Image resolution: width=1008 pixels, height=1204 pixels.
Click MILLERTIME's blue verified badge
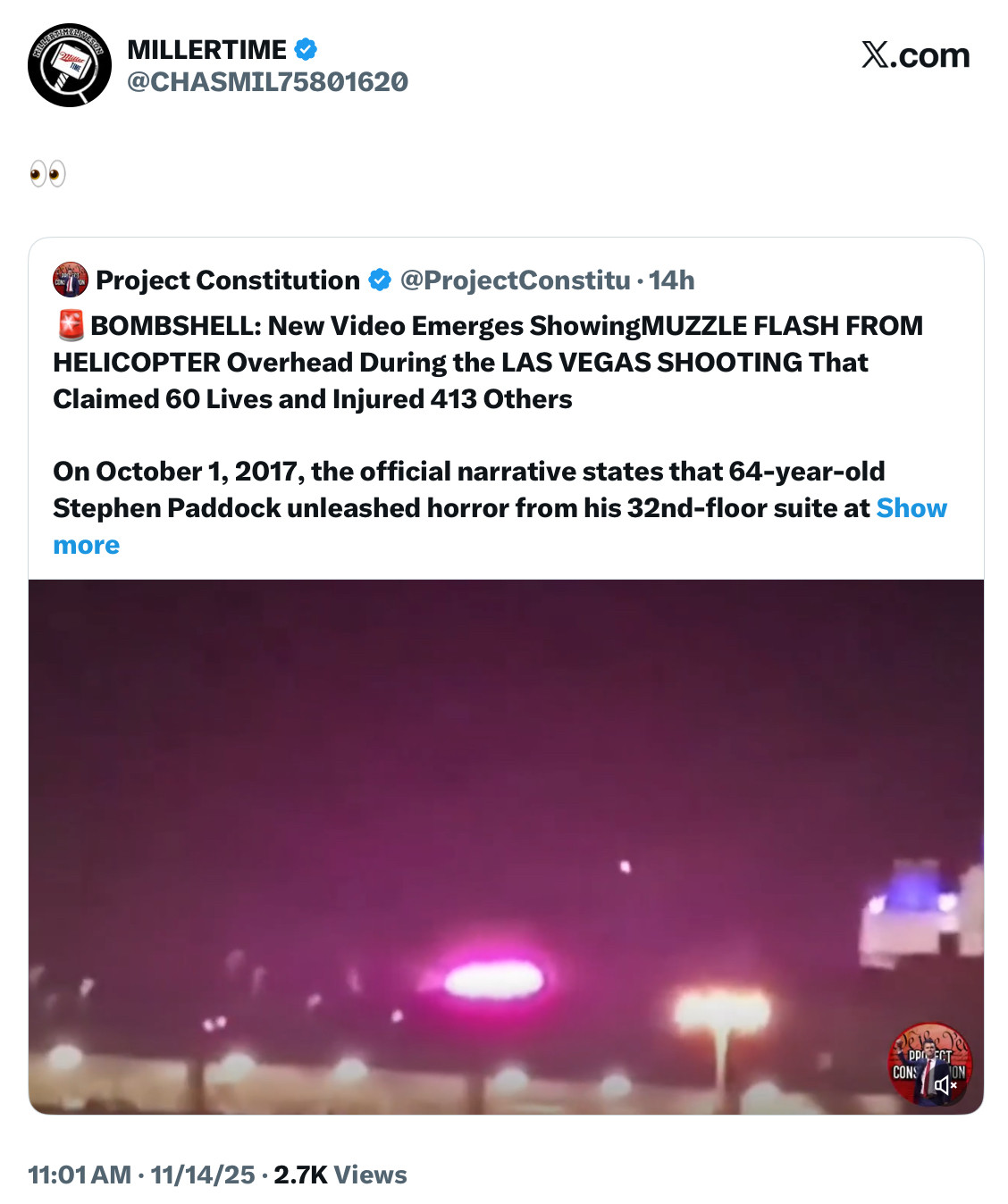pos(307,49)
